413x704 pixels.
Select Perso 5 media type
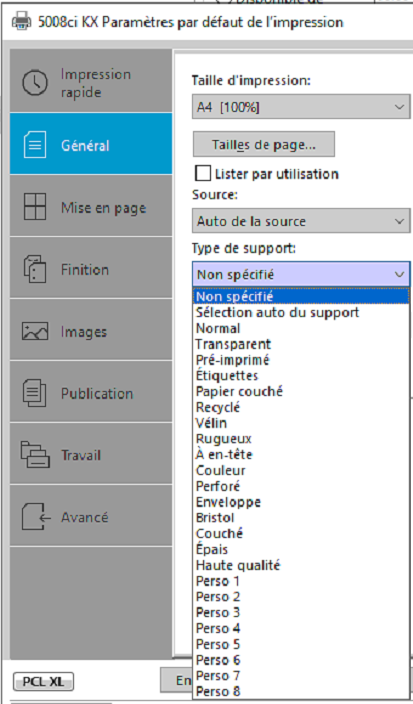coord(218,644)
